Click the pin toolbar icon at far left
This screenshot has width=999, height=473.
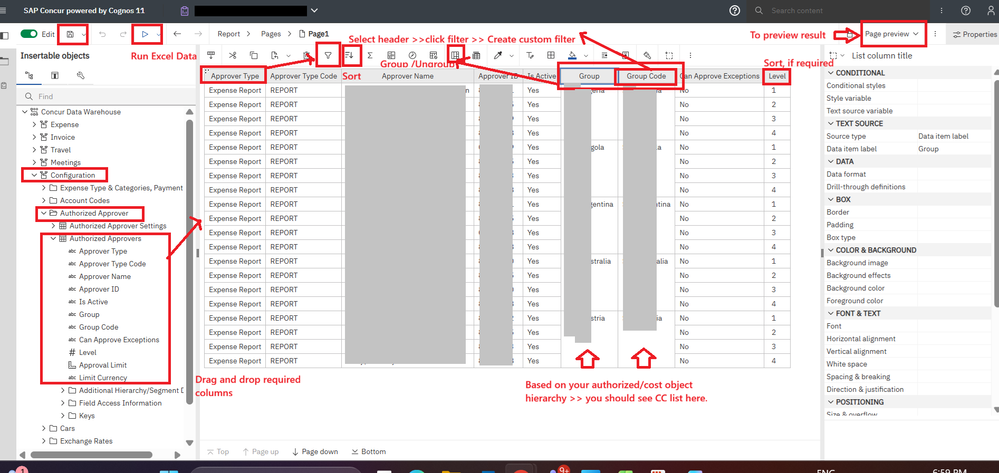pyautogui.click(x=211, y=55)
